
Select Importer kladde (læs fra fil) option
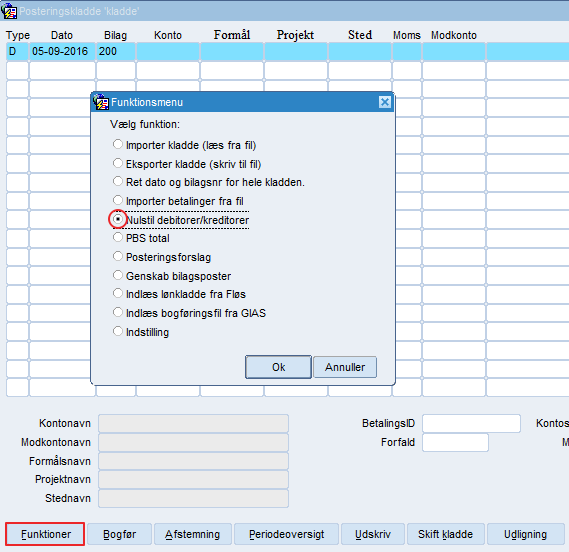pos(118,144)
